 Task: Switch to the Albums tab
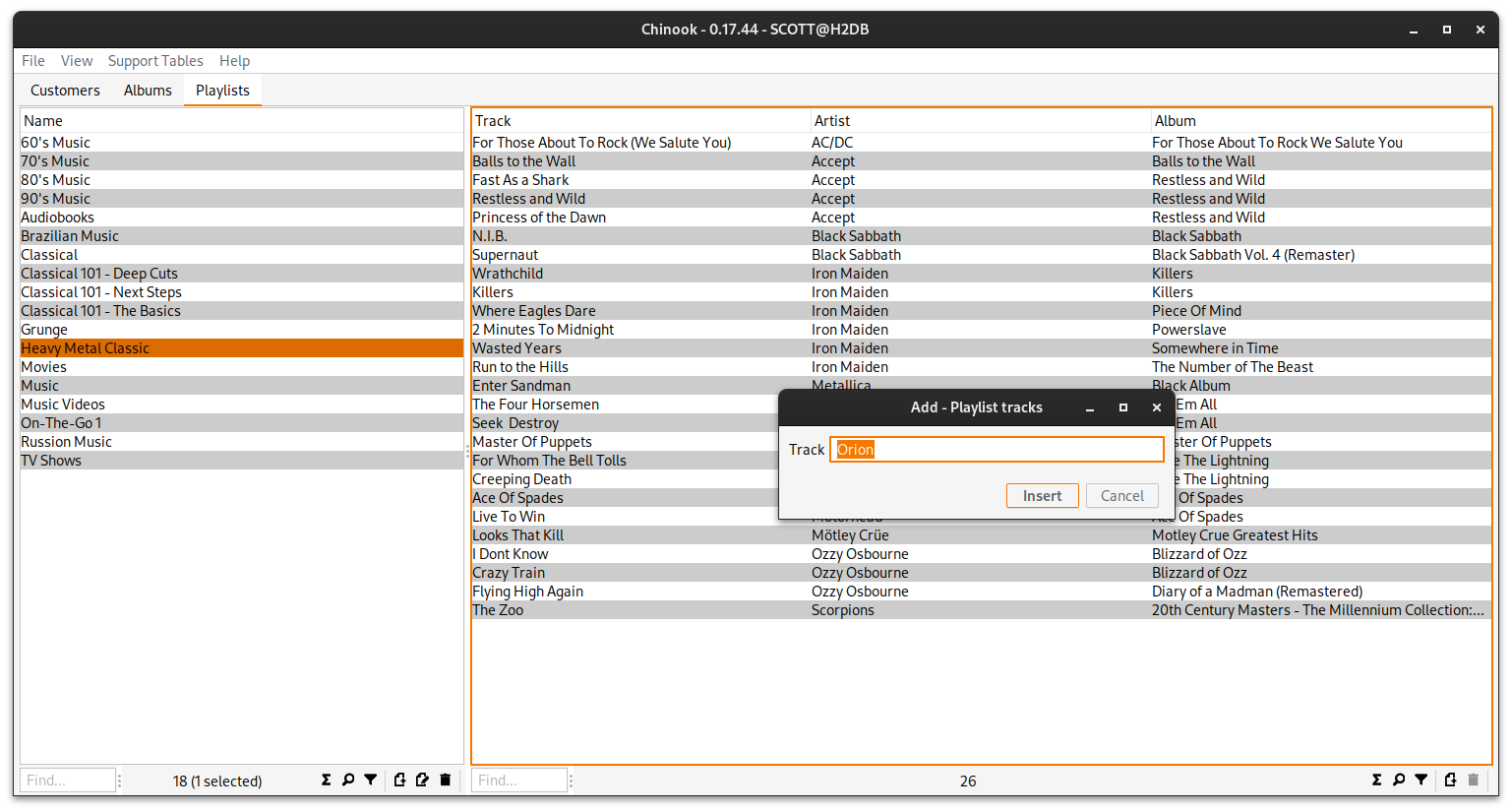[x=148, y=91]
